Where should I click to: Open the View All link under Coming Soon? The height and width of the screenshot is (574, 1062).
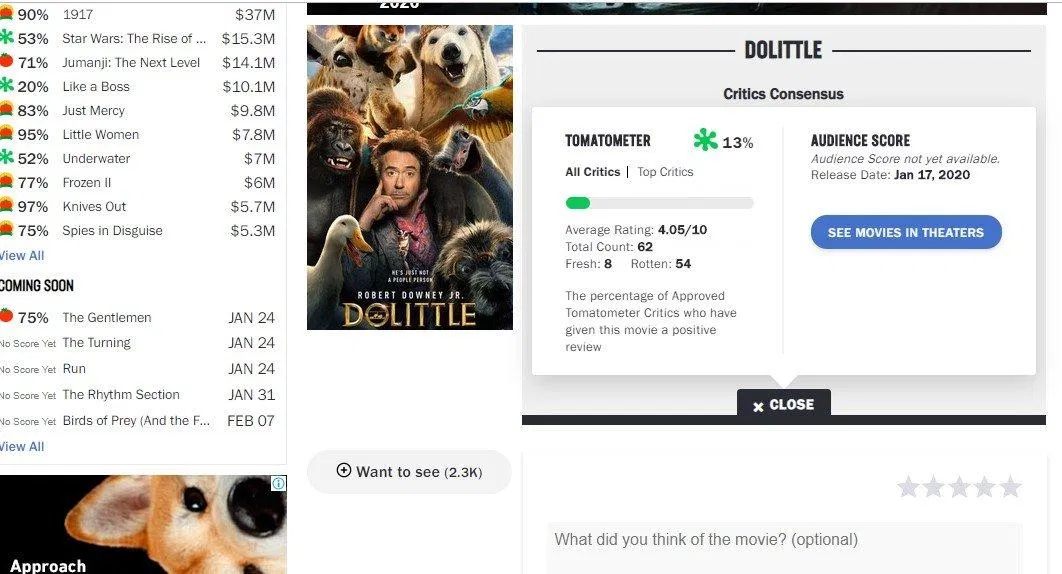point(22,447)
